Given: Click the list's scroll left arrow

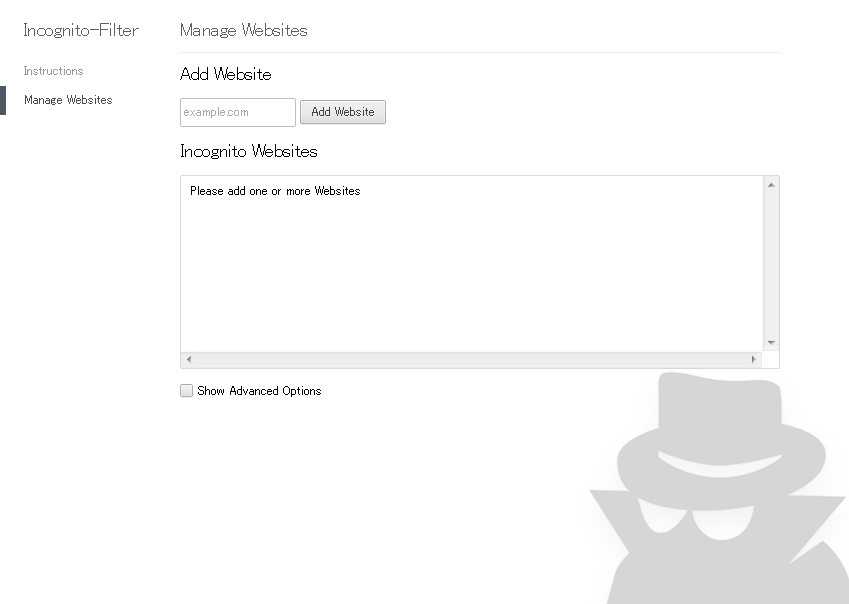Looking at the screenshot, I should pyautogui.click(x=188, y=359).
